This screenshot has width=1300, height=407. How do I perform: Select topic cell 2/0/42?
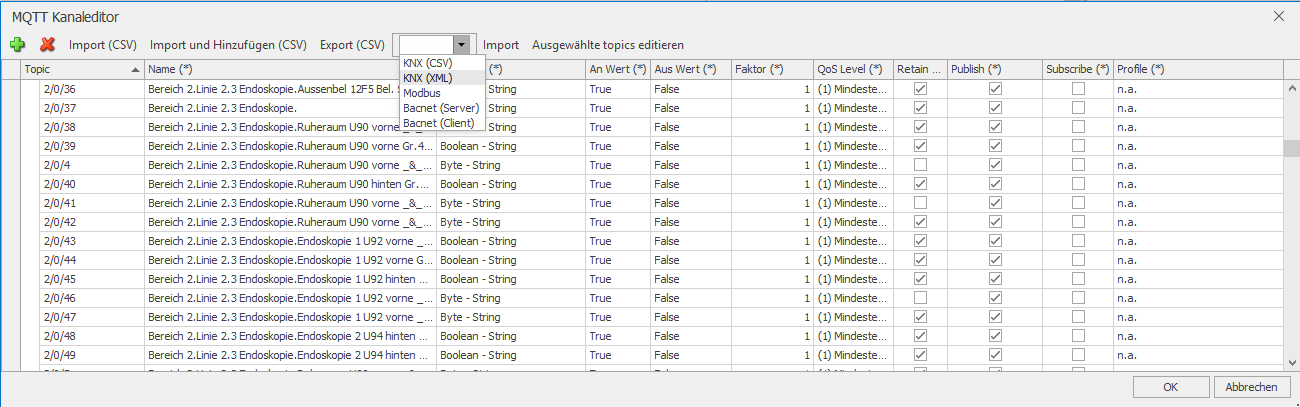pos(92,222)
